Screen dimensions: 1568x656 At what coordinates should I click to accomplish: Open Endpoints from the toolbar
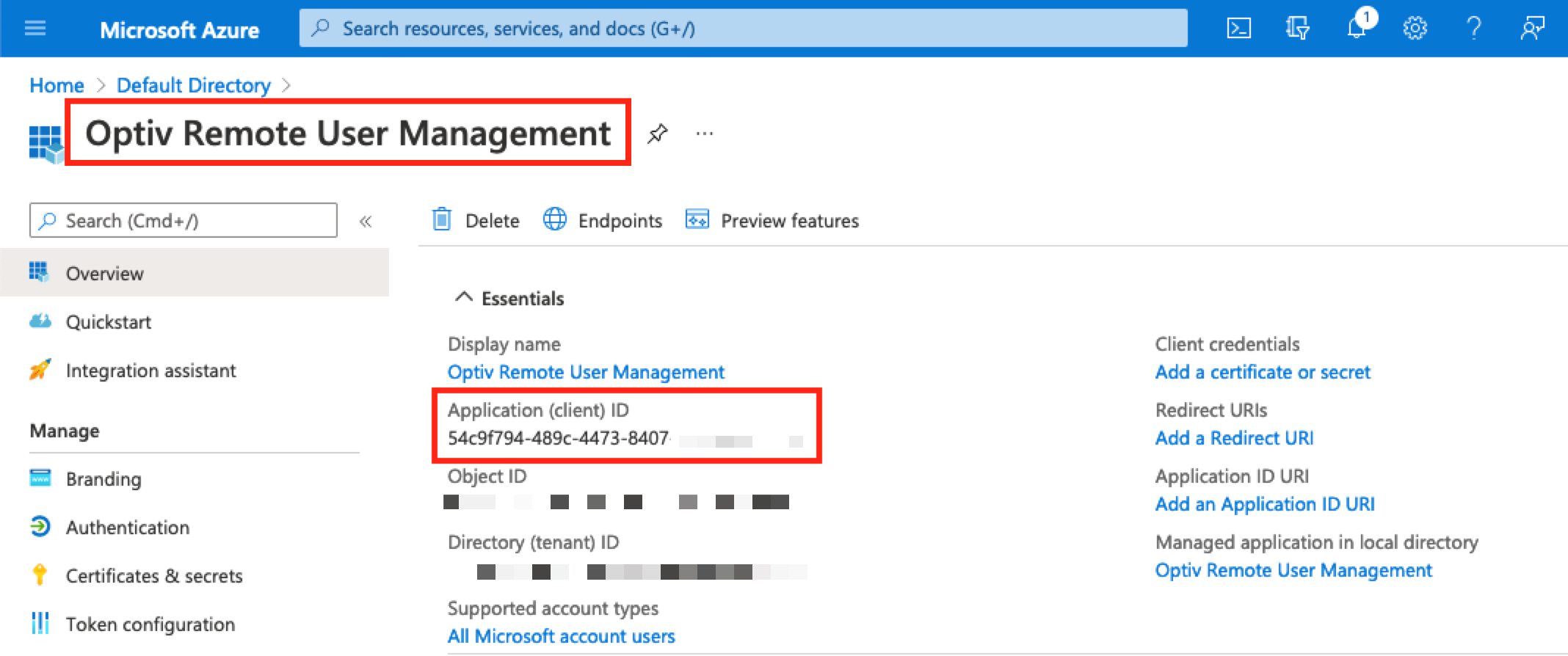(x=603, y=220)
